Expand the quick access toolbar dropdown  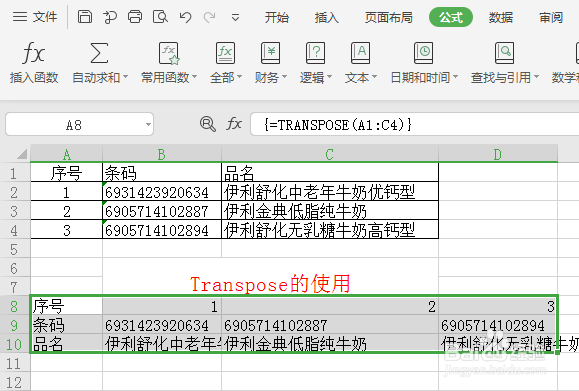[x=235, y=17]
